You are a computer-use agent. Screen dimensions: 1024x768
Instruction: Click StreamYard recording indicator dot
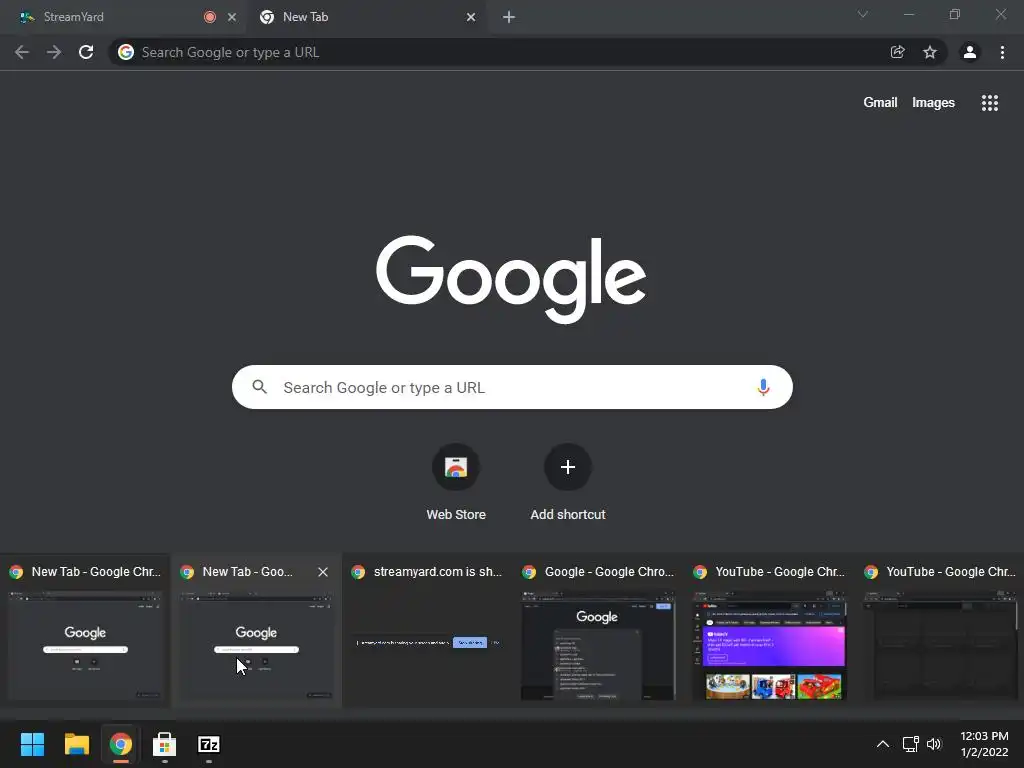(210, 17)
